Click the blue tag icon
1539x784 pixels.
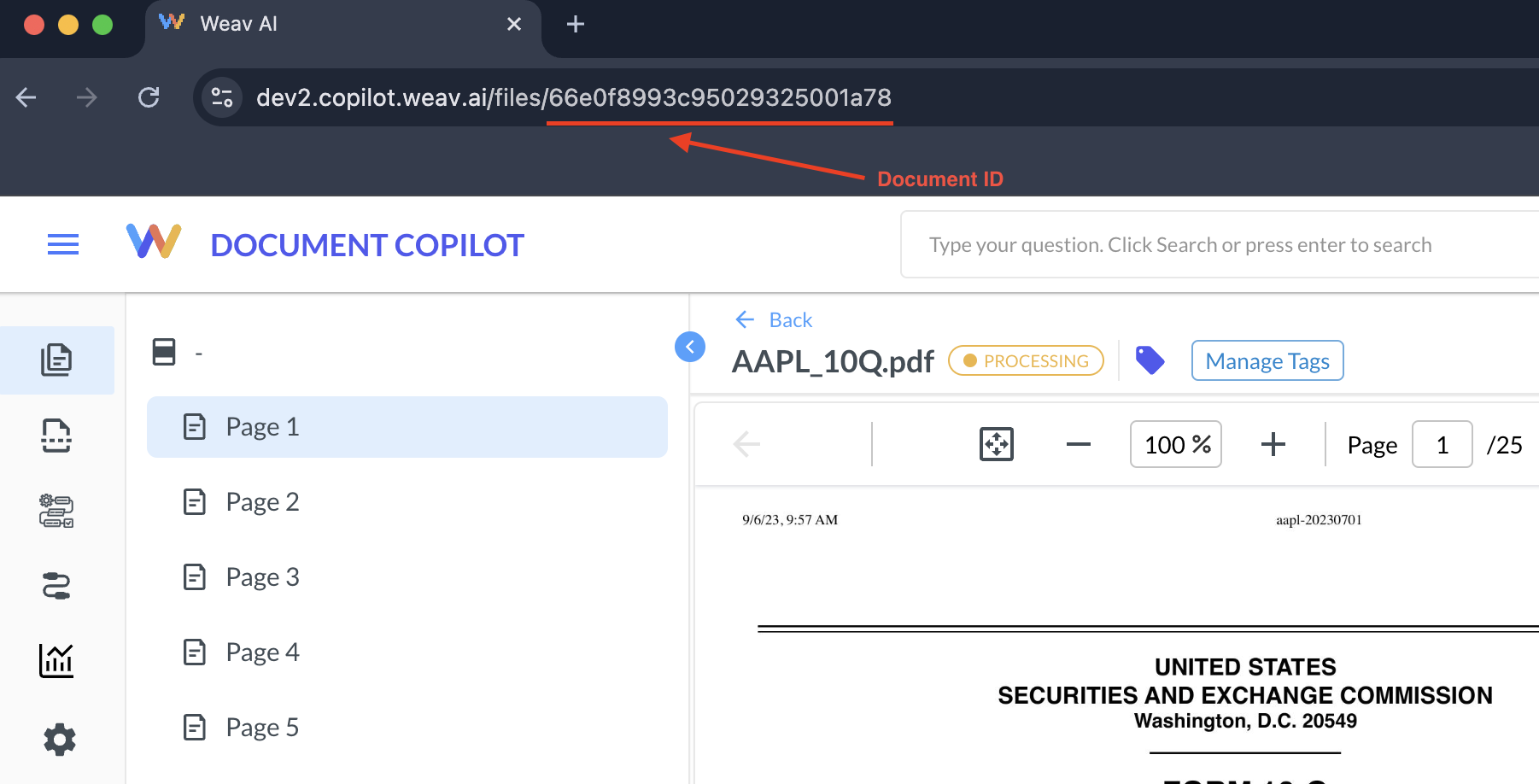click(1150, 360)
